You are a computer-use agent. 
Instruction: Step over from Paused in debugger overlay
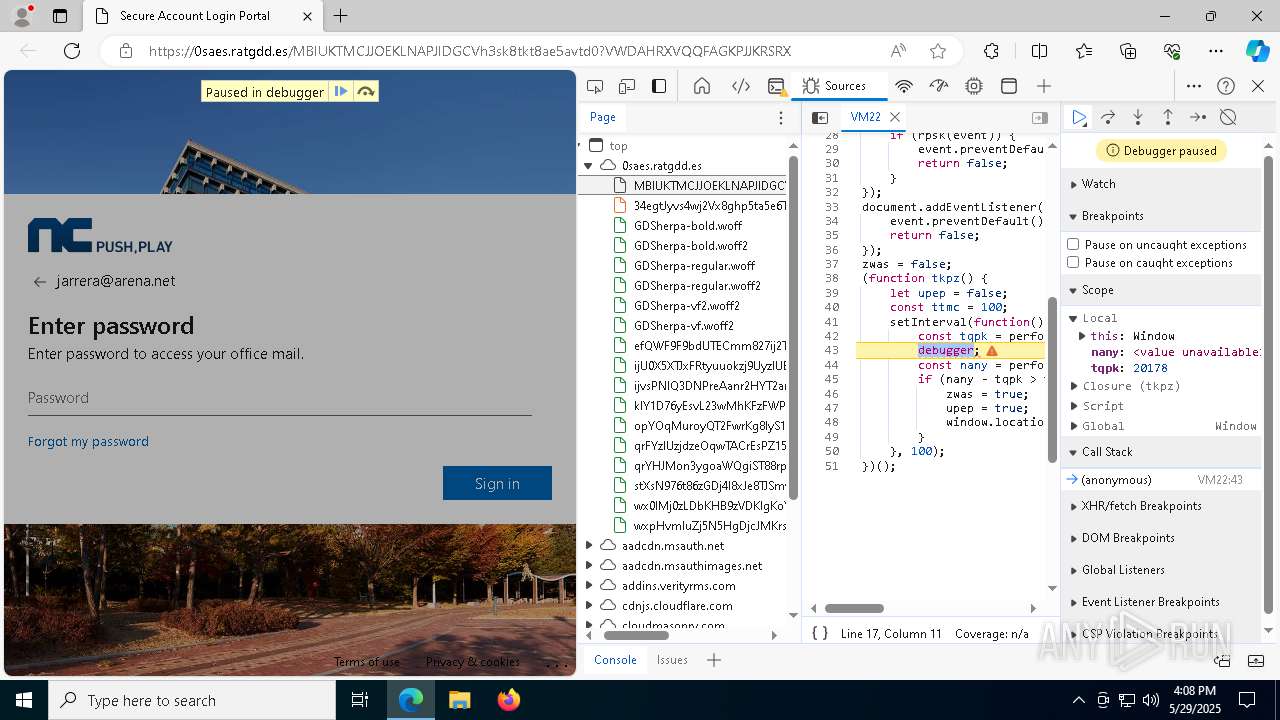click(x=366, y=92)
